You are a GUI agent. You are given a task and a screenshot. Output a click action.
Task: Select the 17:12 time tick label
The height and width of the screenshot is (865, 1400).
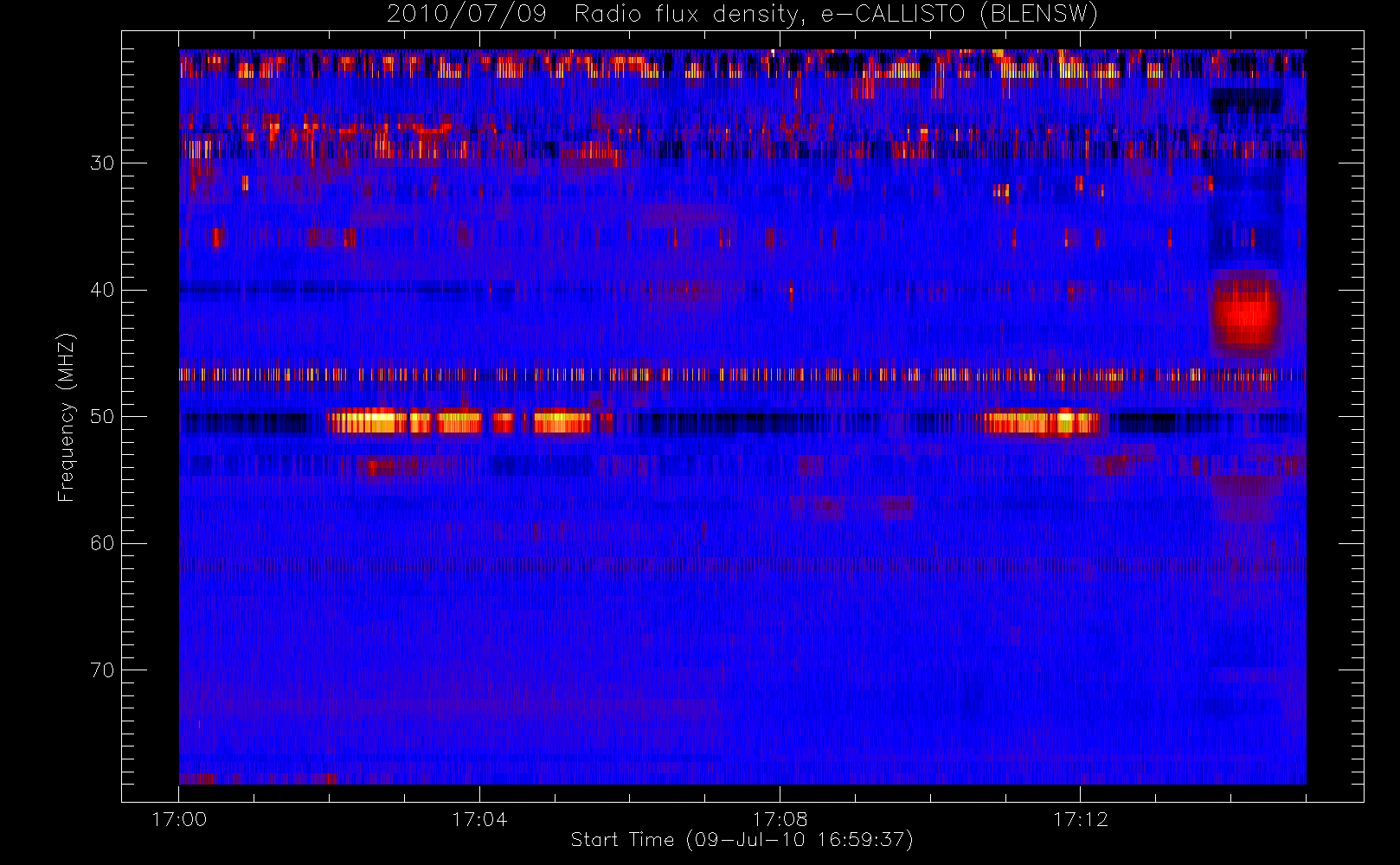click(x=1080, y=819)
